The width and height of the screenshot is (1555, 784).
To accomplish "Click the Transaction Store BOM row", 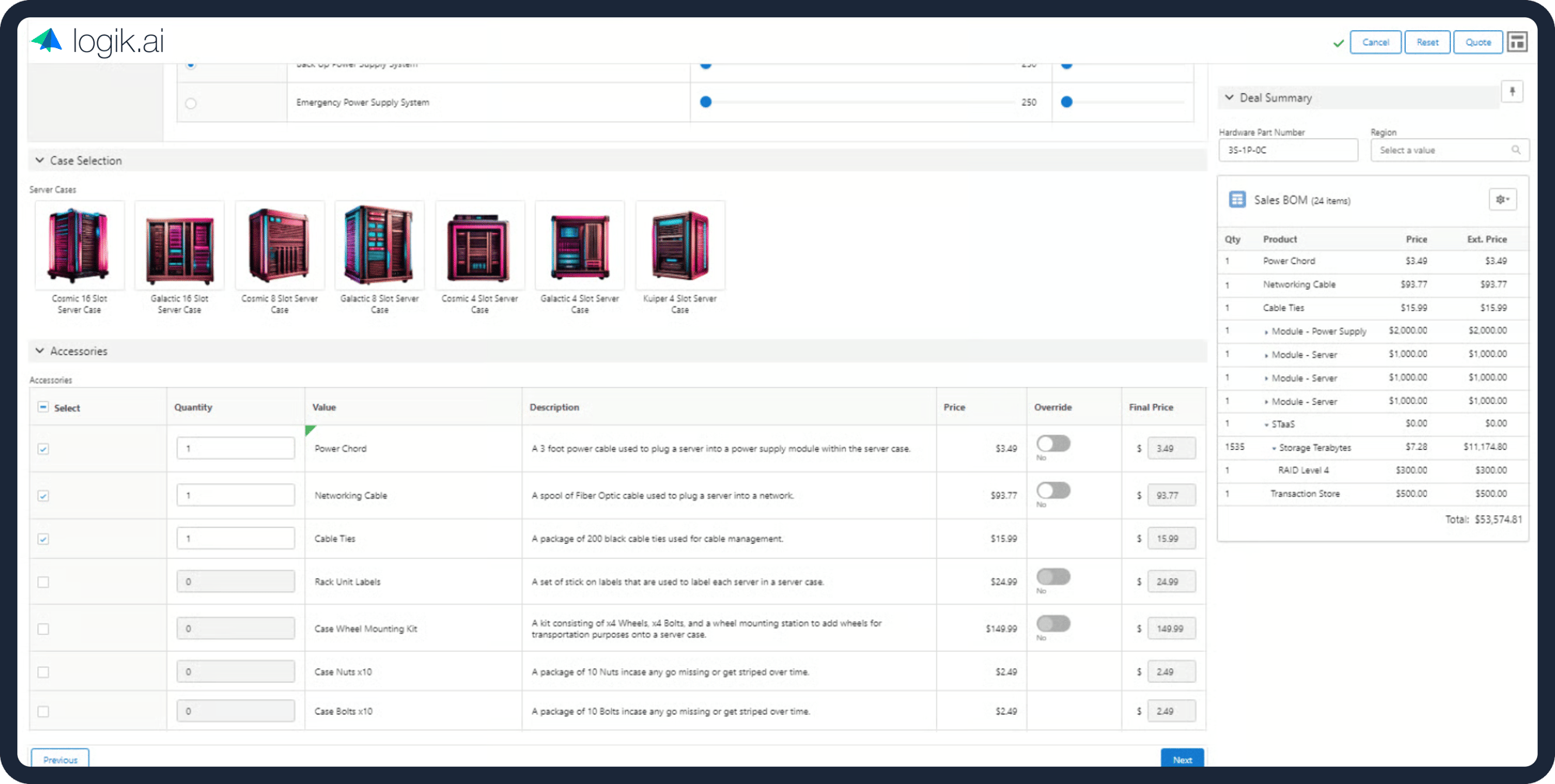I will pos(1372,494).
